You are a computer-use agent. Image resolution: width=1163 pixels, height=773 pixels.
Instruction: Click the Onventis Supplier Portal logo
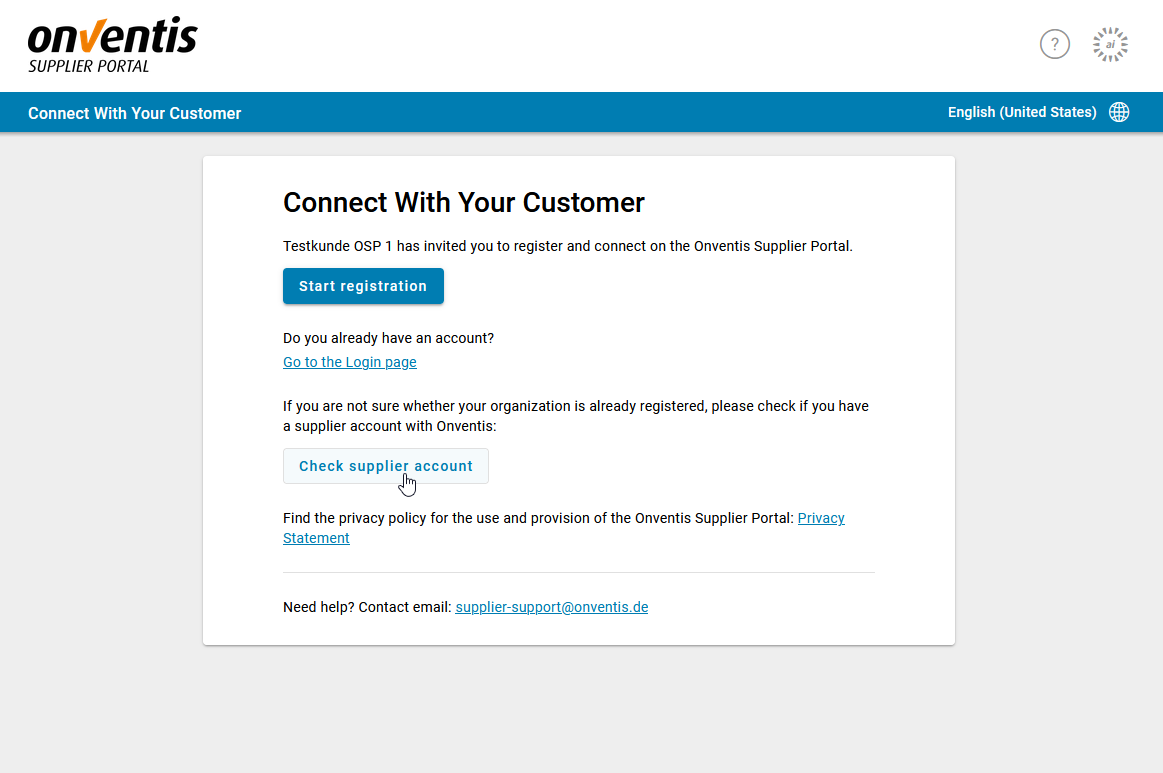[112, 44]
